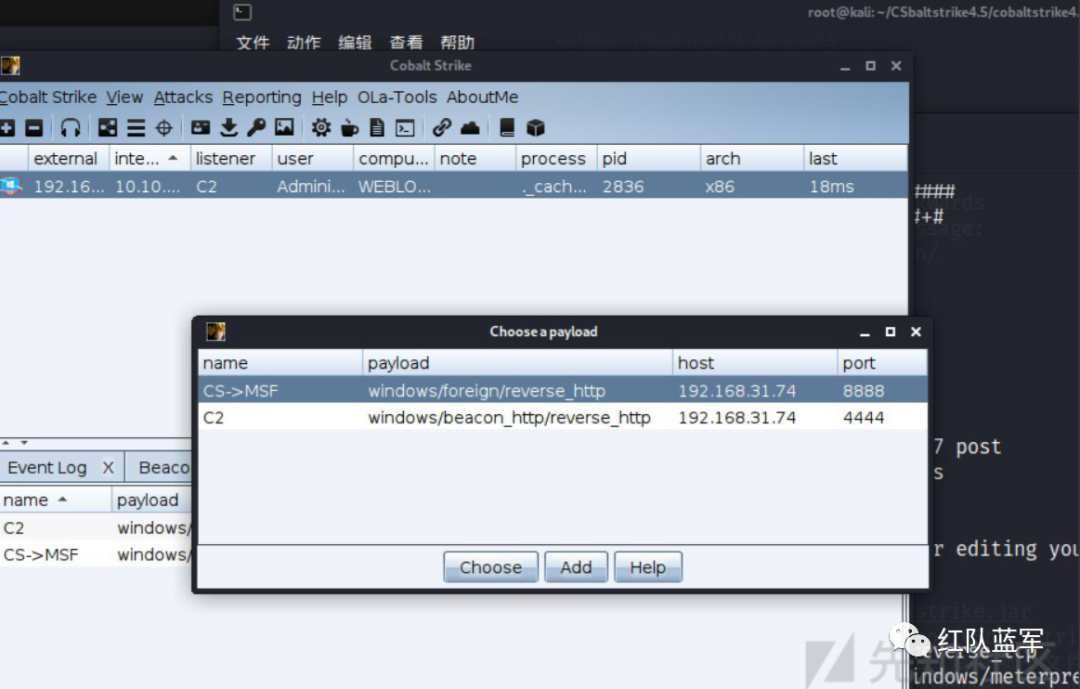Open the OLa-Tools menu
This screenshot has width=1080, height=689.
397,97
